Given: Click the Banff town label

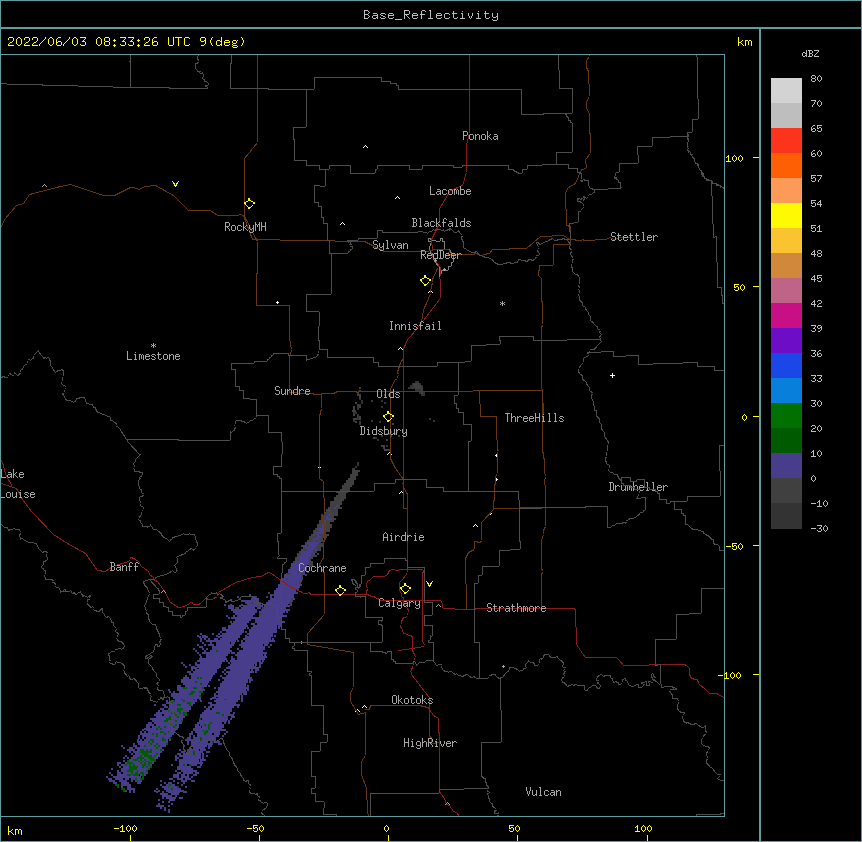Looking at the screenshot, I should point(124,567).
